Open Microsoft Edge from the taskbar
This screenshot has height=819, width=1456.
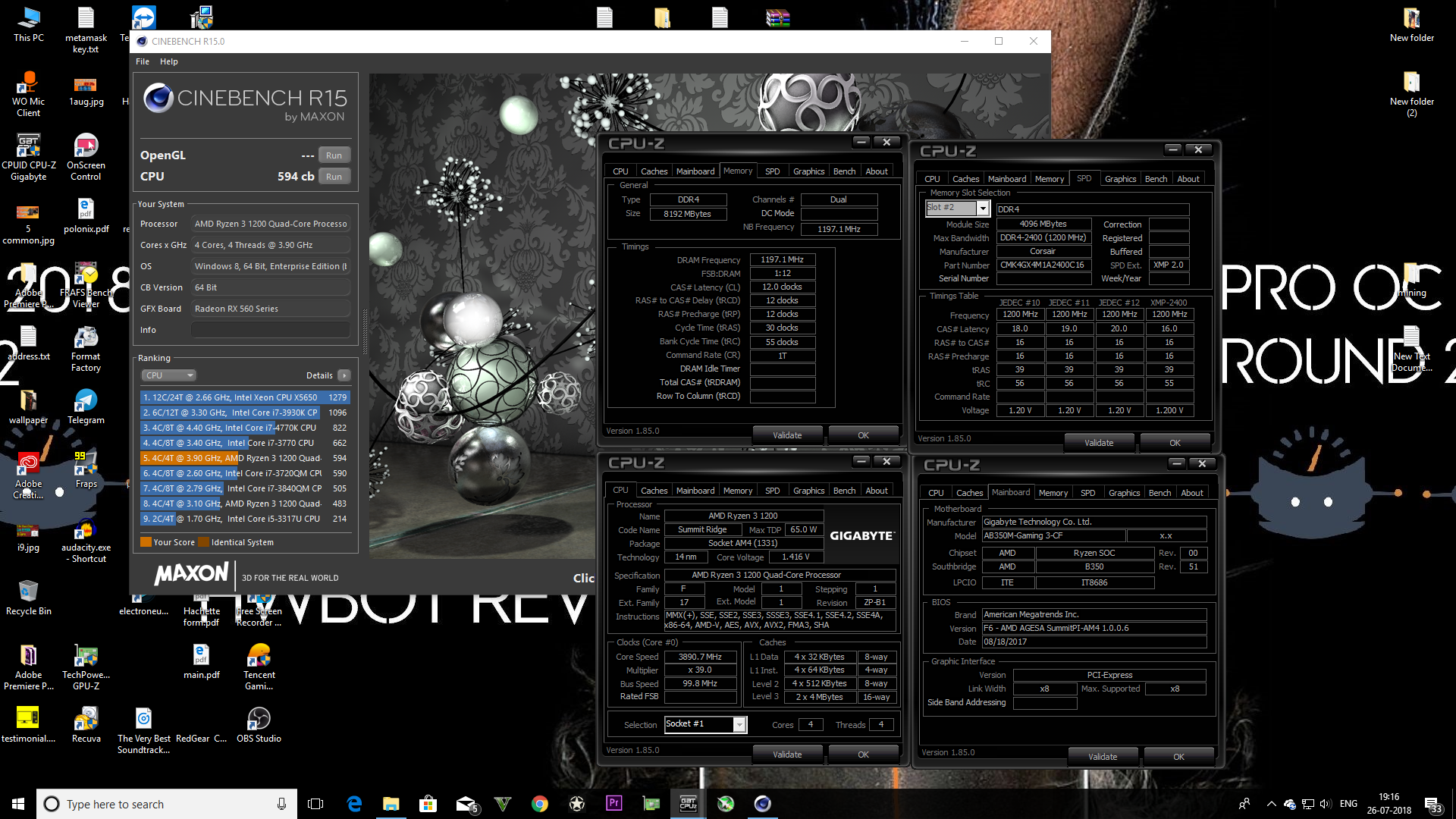pyautogui.click(x=354, y=804)
